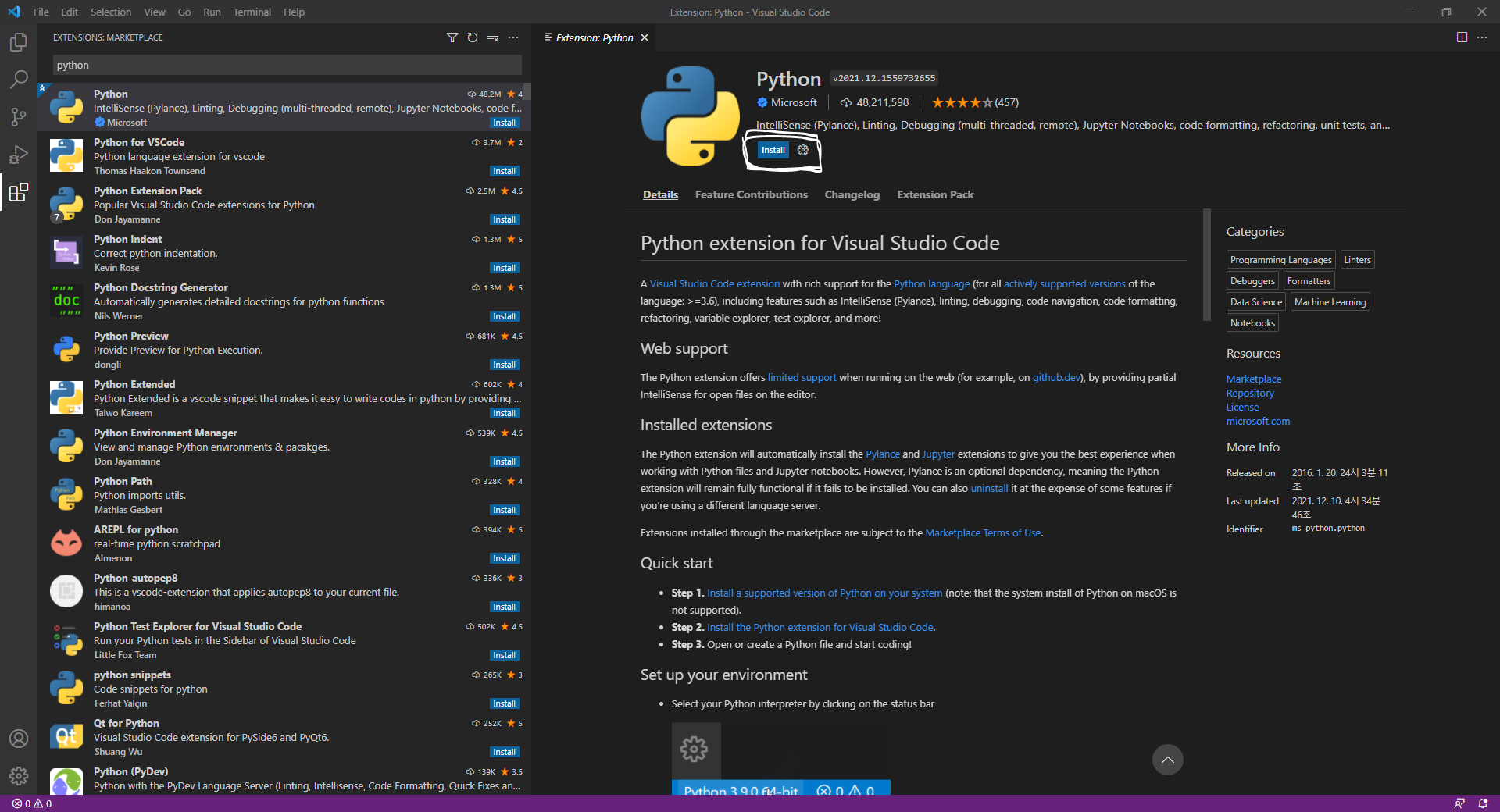The width and height of the screenshot is (1500, 812).
Task: Open notifications bell in status bar
Action: click(x=1483, y=803)
